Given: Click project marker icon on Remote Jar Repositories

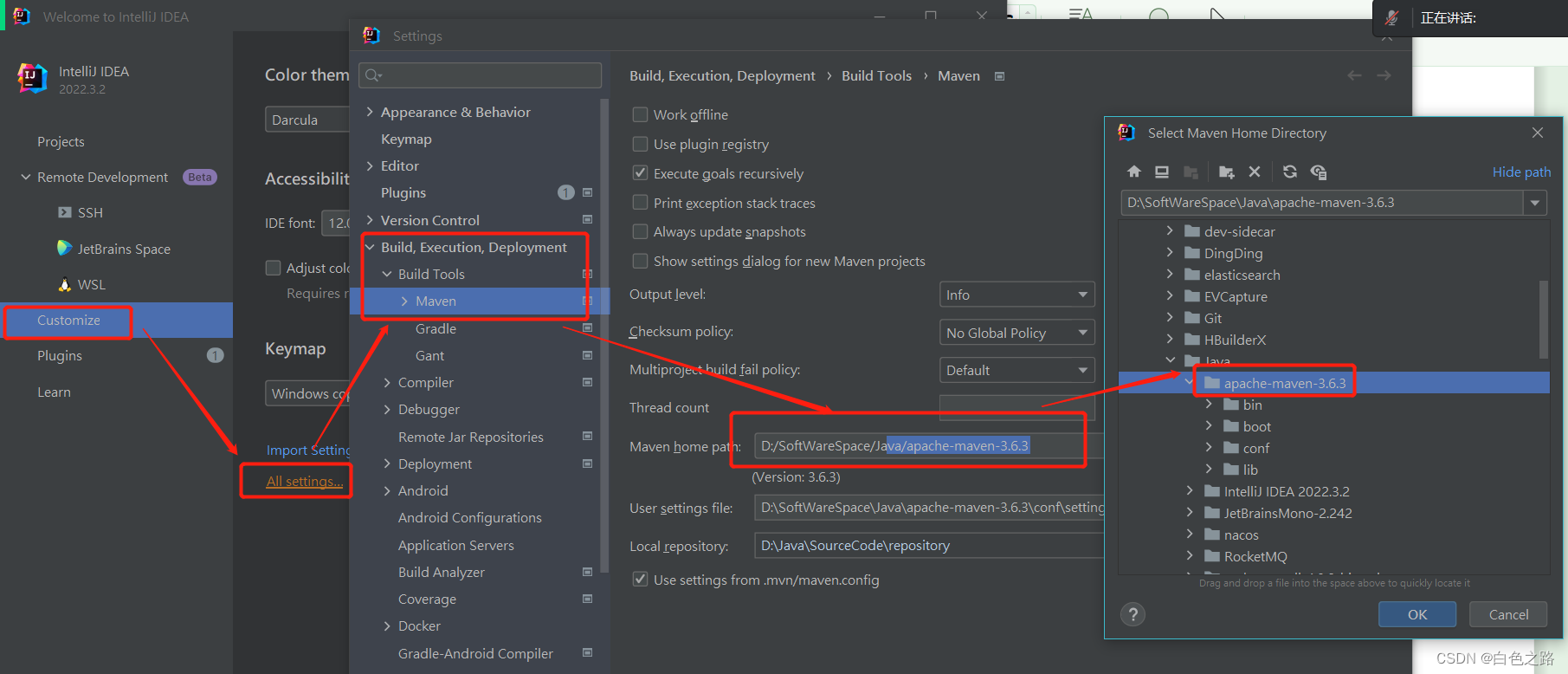Looking at the screenshot, I should point(587,436).
